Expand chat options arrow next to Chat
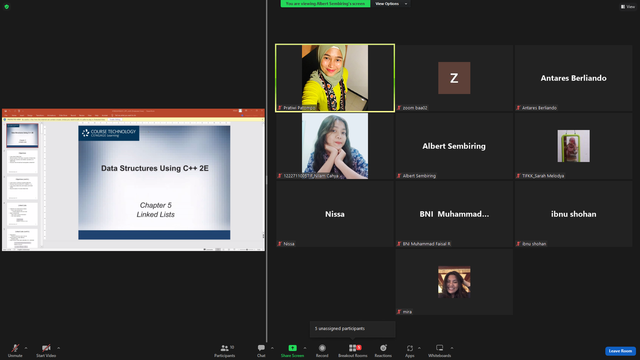The image size is (640, 360). click(x=272, y=348)
